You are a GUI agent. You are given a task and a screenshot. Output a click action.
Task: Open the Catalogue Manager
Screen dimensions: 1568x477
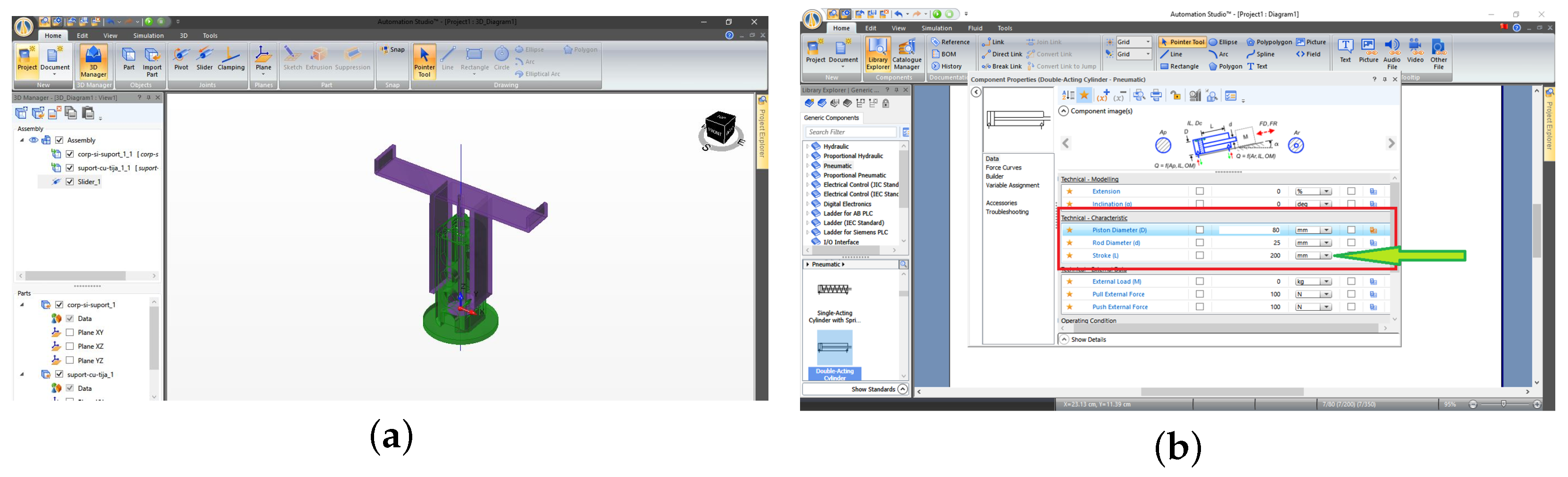[906, 54]
